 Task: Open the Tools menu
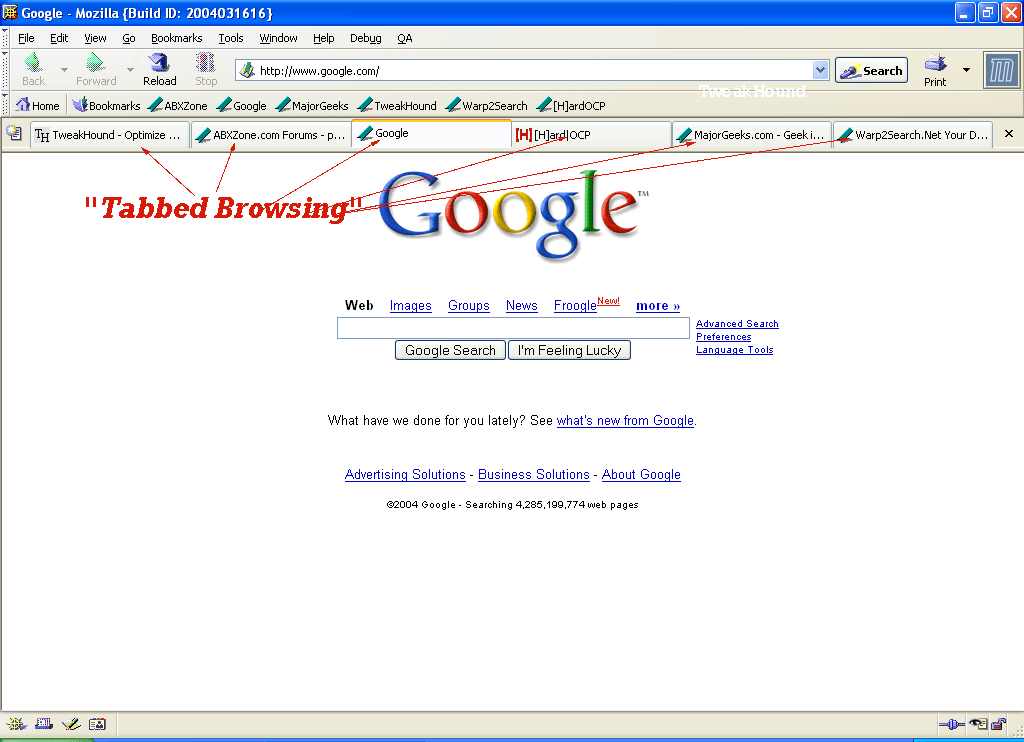pos(231,38)
